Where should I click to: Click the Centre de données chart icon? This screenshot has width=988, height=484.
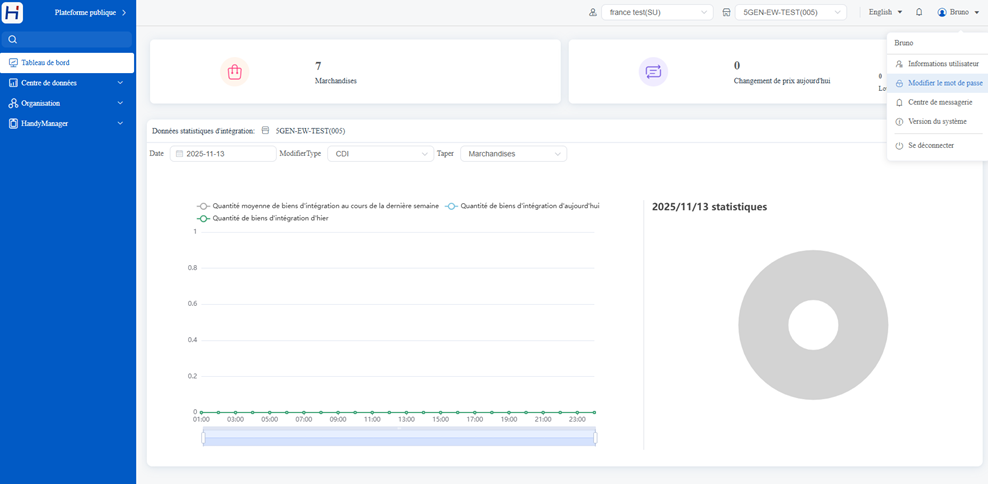(x=13, y=83)
